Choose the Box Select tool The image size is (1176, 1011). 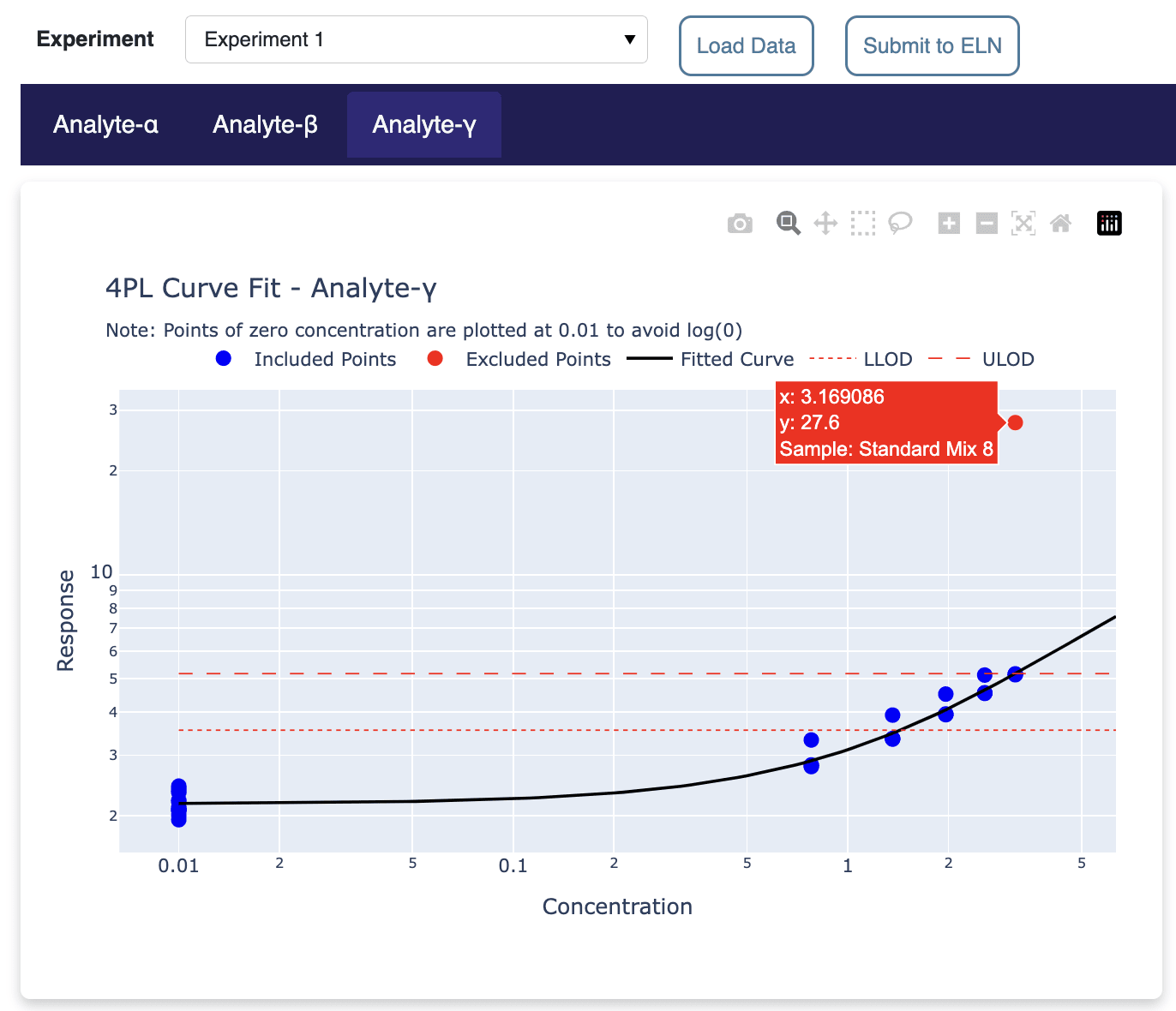pyautogui.click(x=863, y=224)
